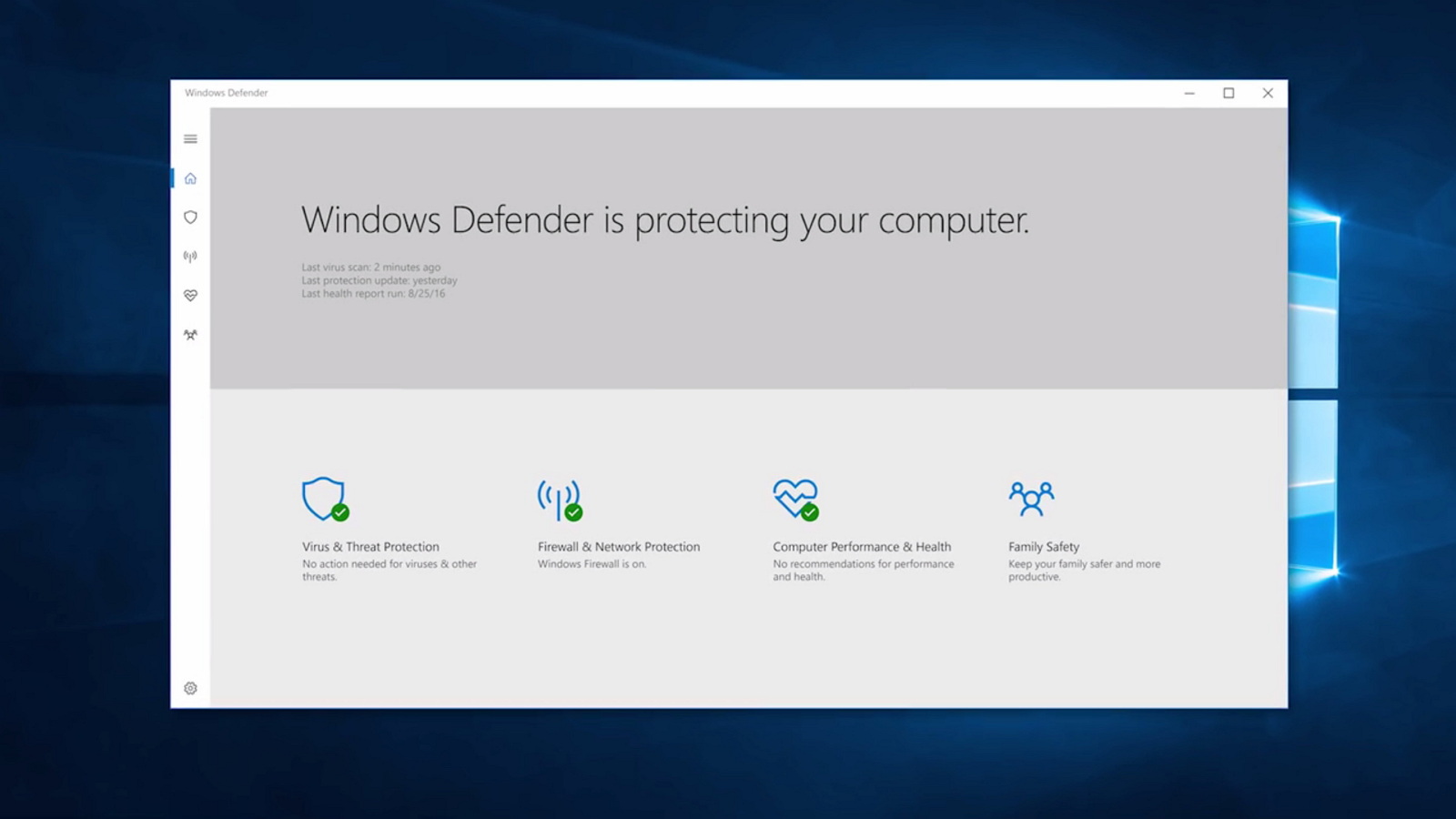Screen dimensions: 1456x819
Task: Click 'Last protection update: yesterday'
Action: [379, 280]
